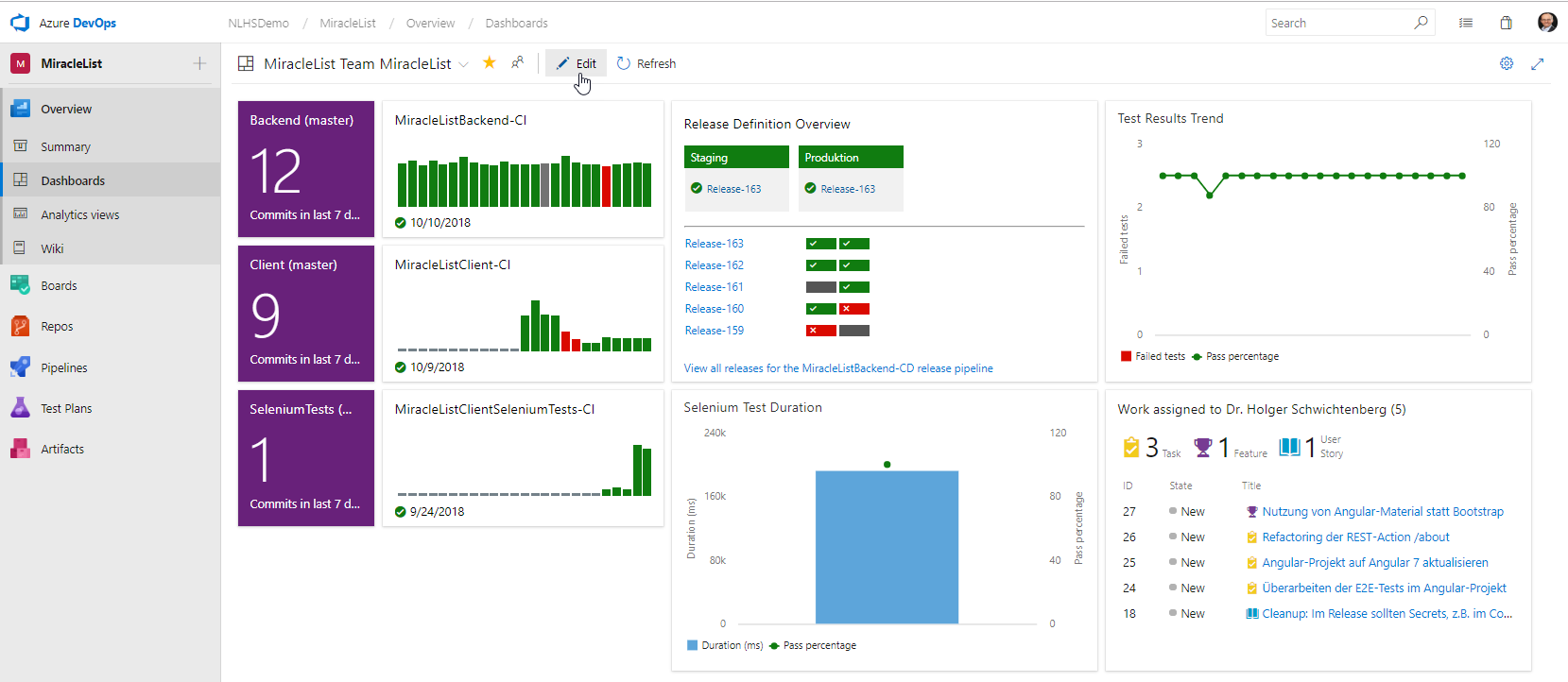
Task: Click the Azure DevOps logo icon
Action: pyautogui.click(x=20, y=23)
